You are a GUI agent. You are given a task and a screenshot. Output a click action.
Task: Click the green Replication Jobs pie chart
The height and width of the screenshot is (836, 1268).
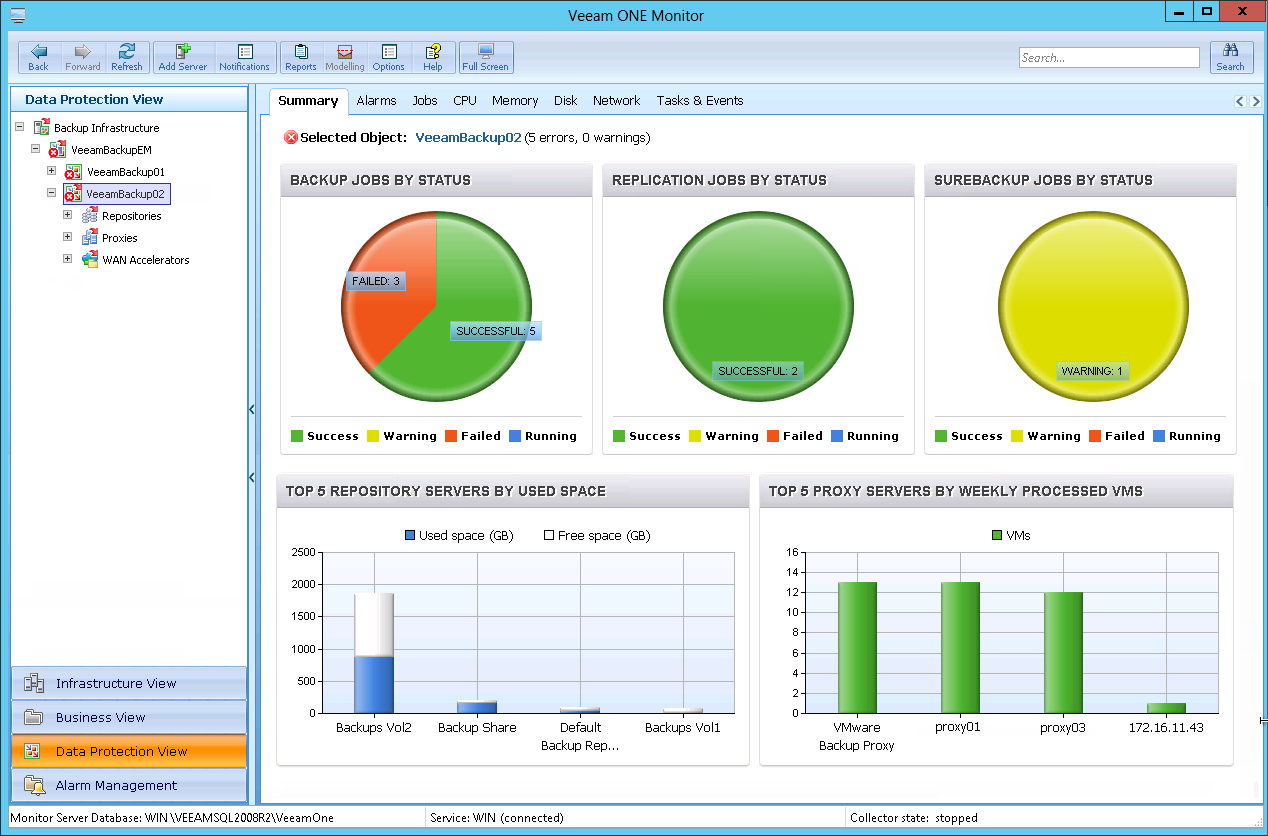[758, 306]
